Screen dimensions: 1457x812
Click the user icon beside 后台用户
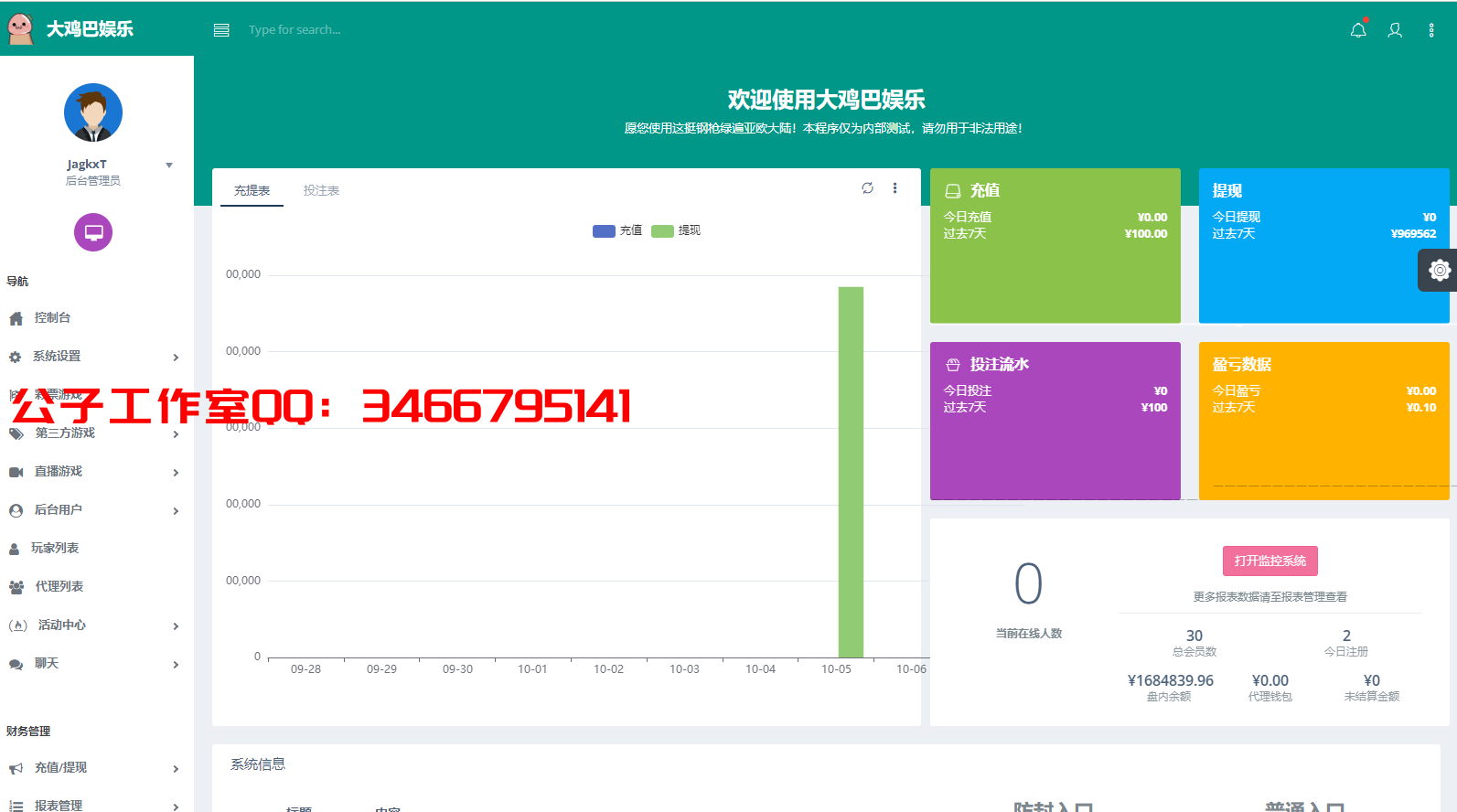click(16, 510)
